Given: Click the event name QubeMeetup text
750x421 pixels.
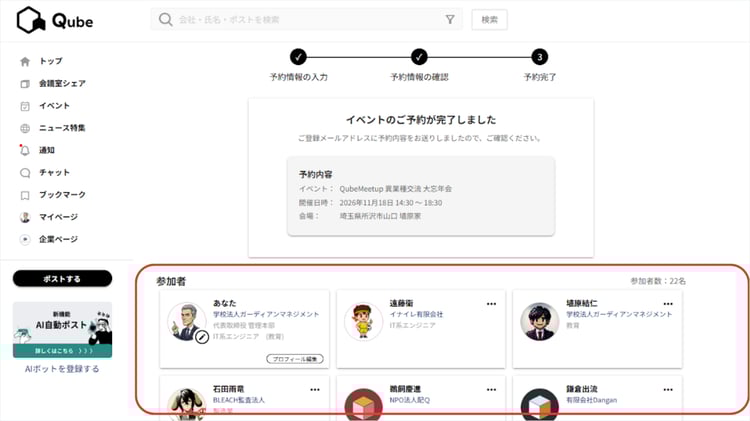Looking at the screenshot, I should 396,189.
